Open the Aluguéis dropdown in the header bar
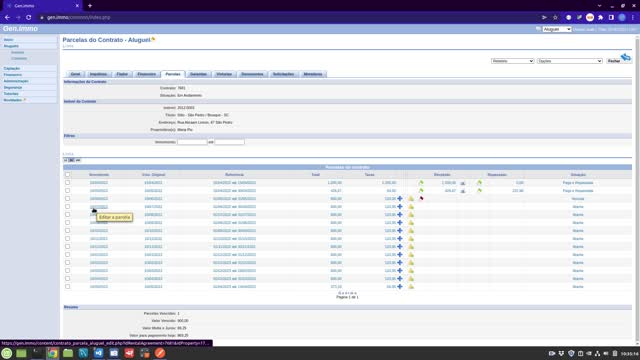640x360 pixels. (557, 29)
